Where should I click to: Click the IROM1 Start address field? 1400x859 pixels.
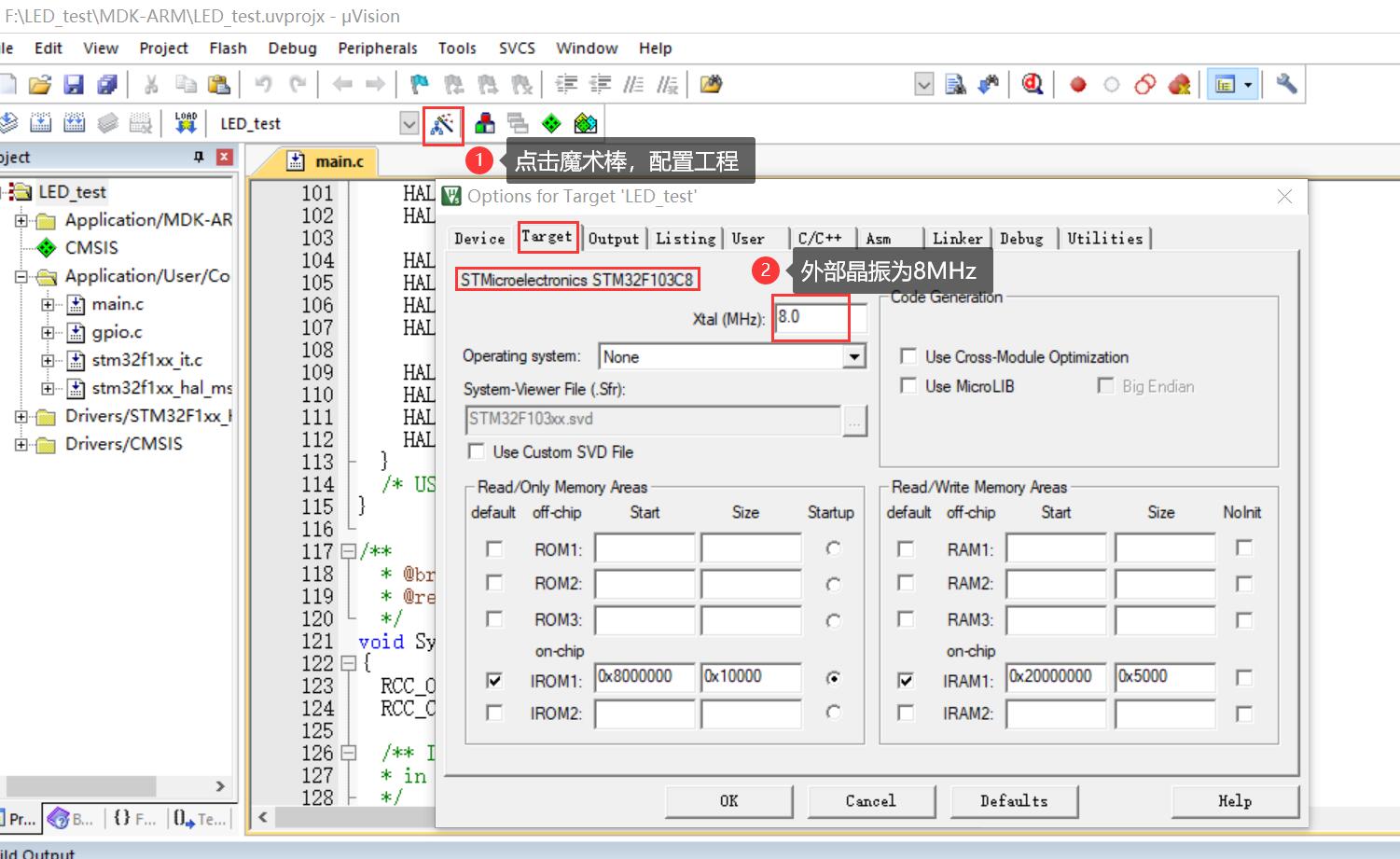click(x=645, y=677)
